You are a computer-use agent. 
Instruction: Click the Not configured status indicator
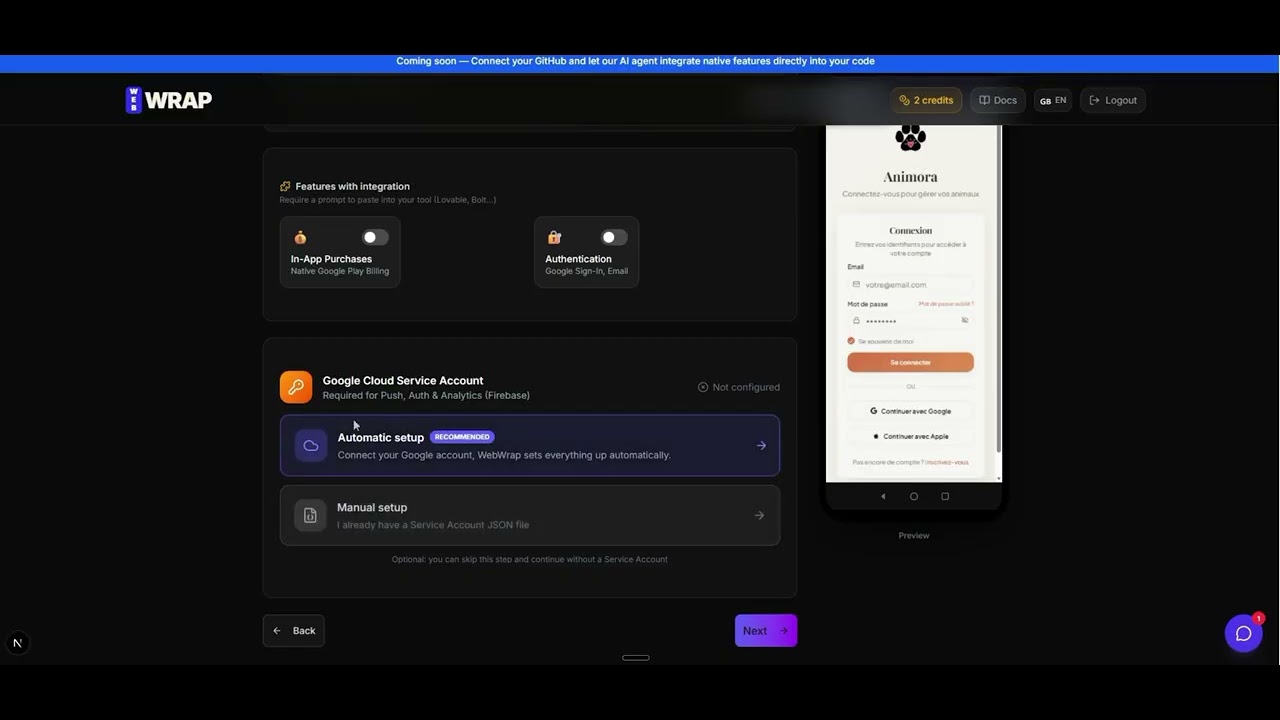coord(739,387)
